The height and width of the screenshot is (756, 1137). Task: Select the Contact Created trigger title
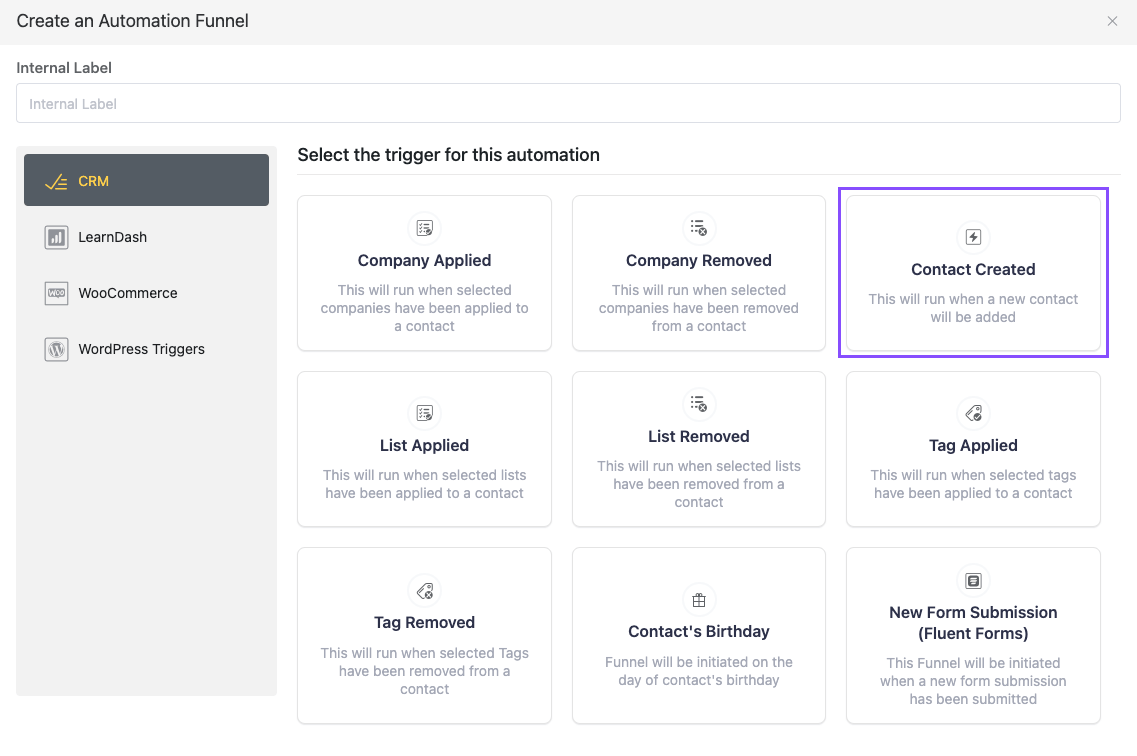tap(973, 269)
